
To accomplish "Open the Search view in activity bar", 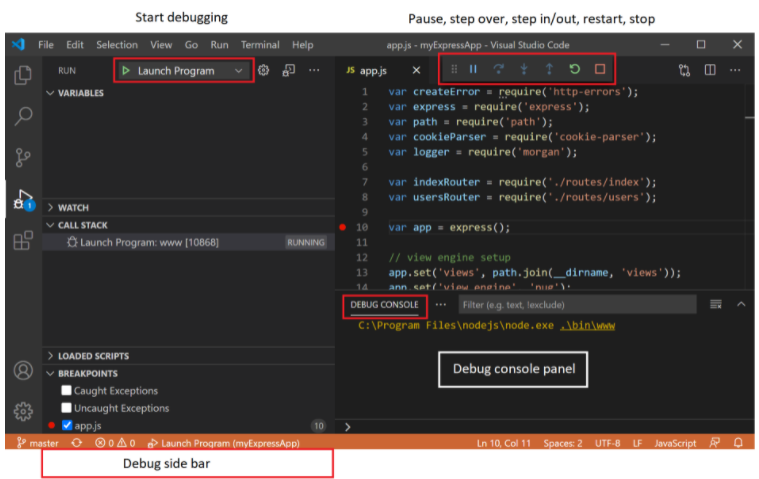I will click(23, 116).
